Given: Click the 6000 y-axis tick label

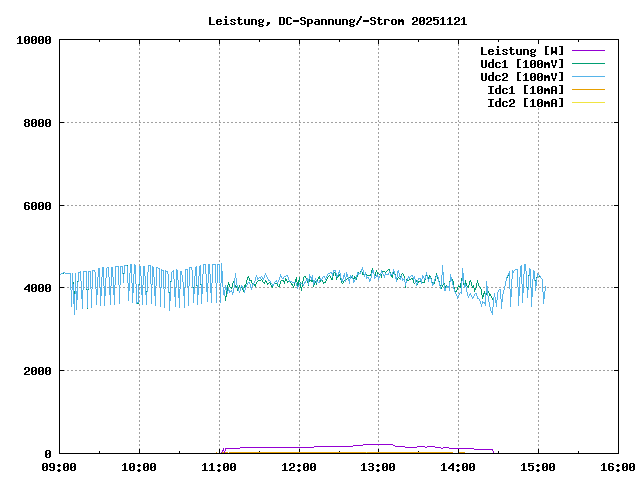Looking at the screenshot, I should click(37, 206).
